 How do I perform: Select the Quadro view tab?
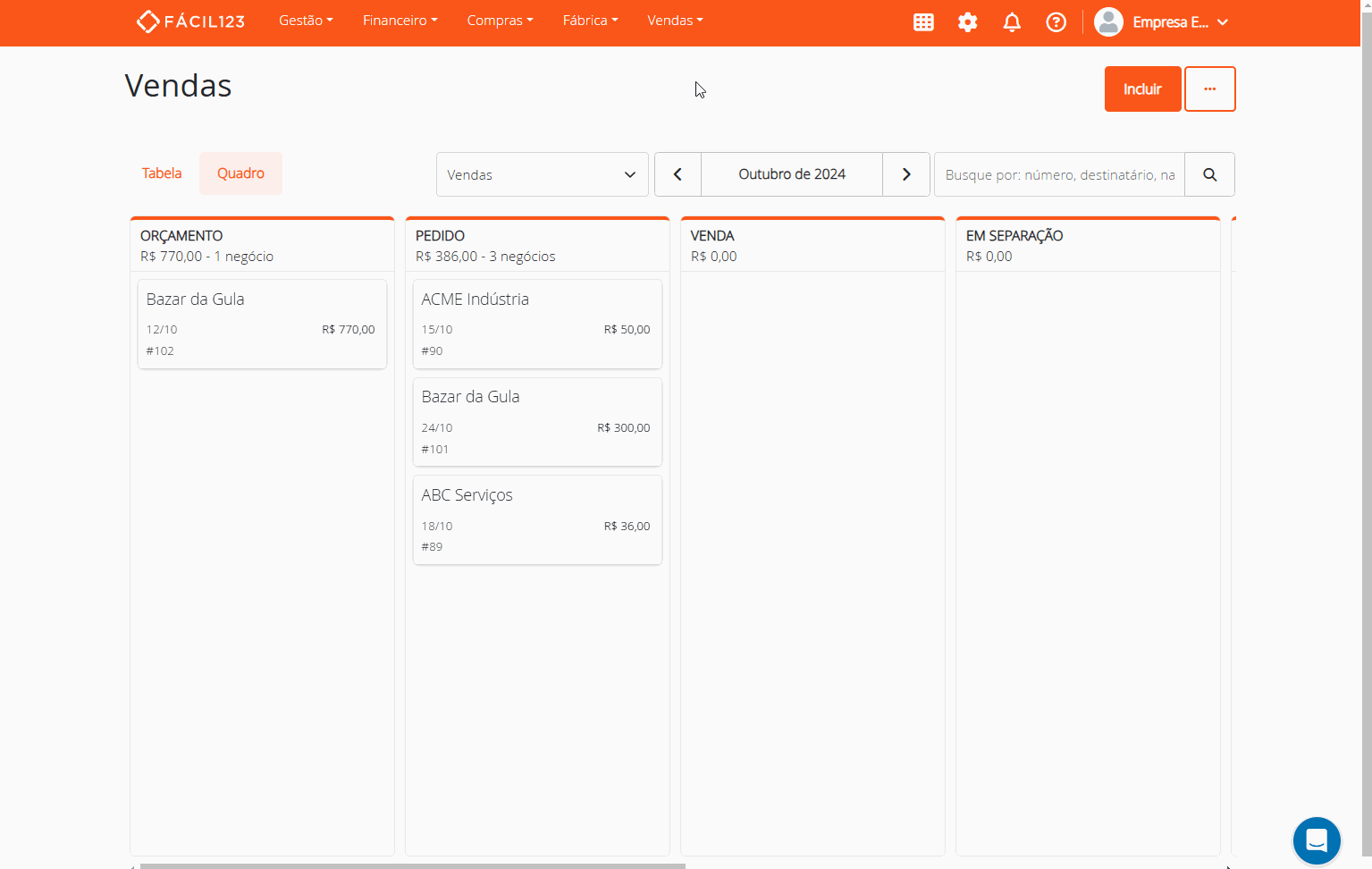240,173
